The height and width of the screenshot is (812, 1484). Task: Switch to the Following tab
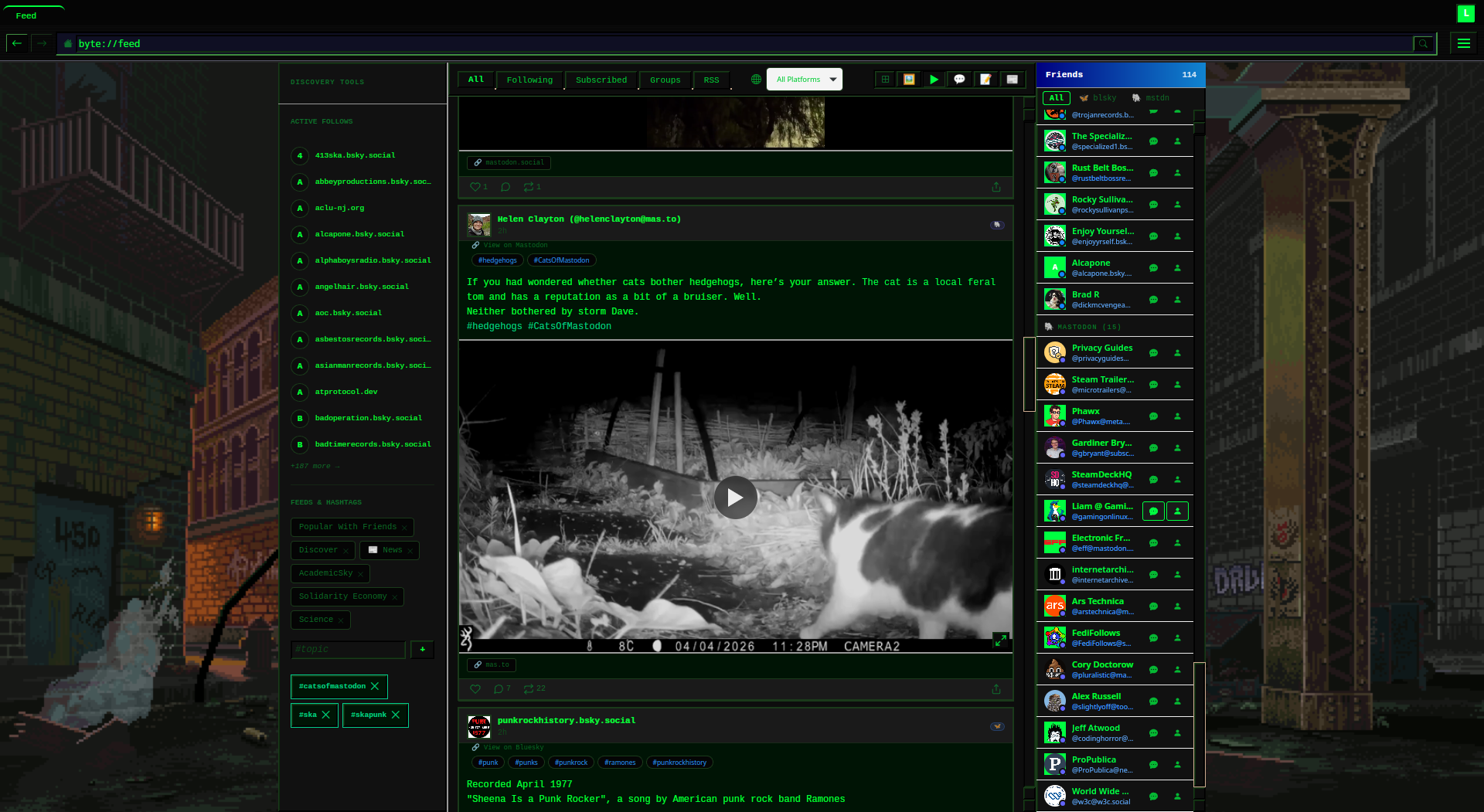[529, 80]
